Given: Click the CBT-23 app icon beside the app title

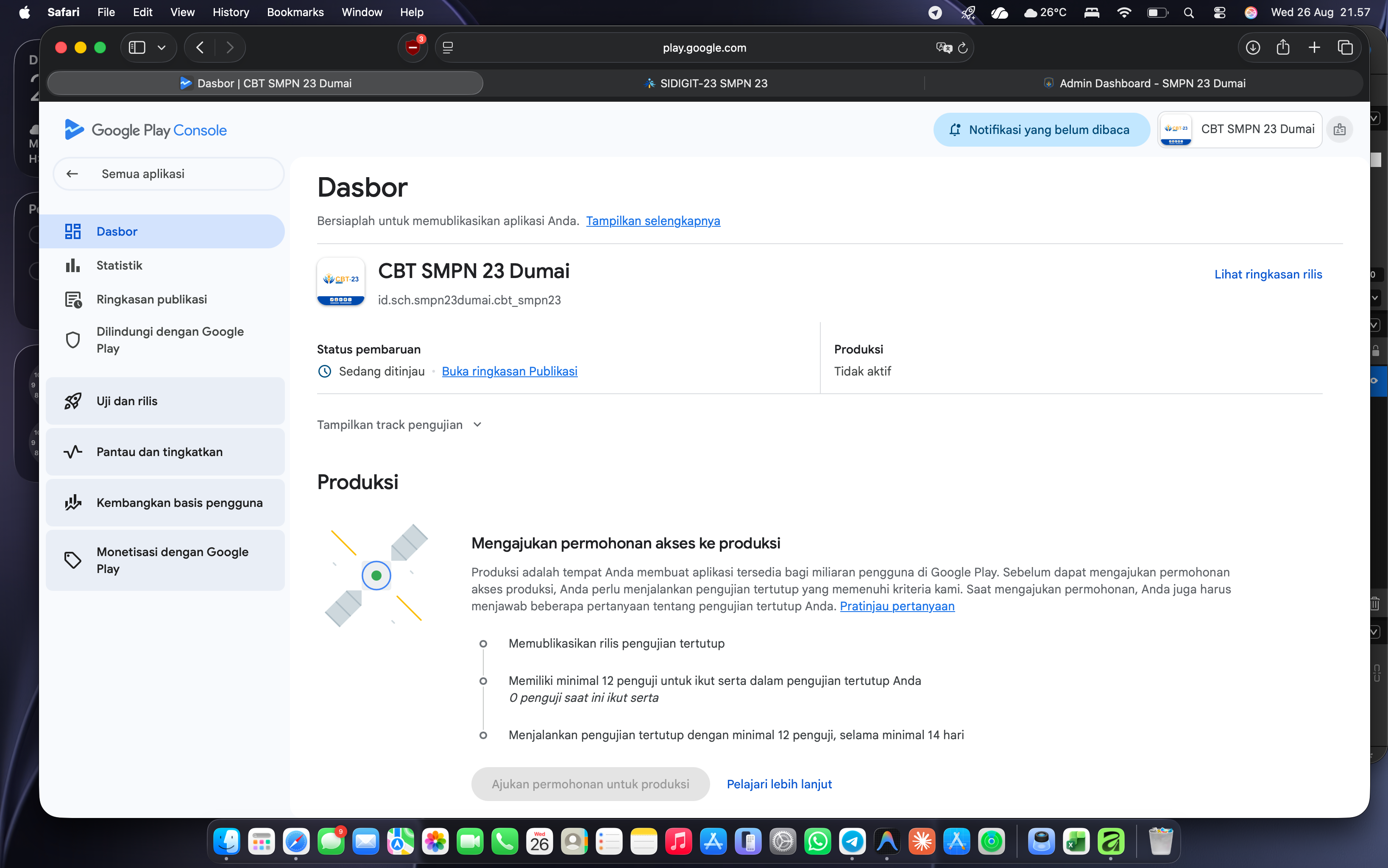Looking at the screenshot, I should pos(340,282).
